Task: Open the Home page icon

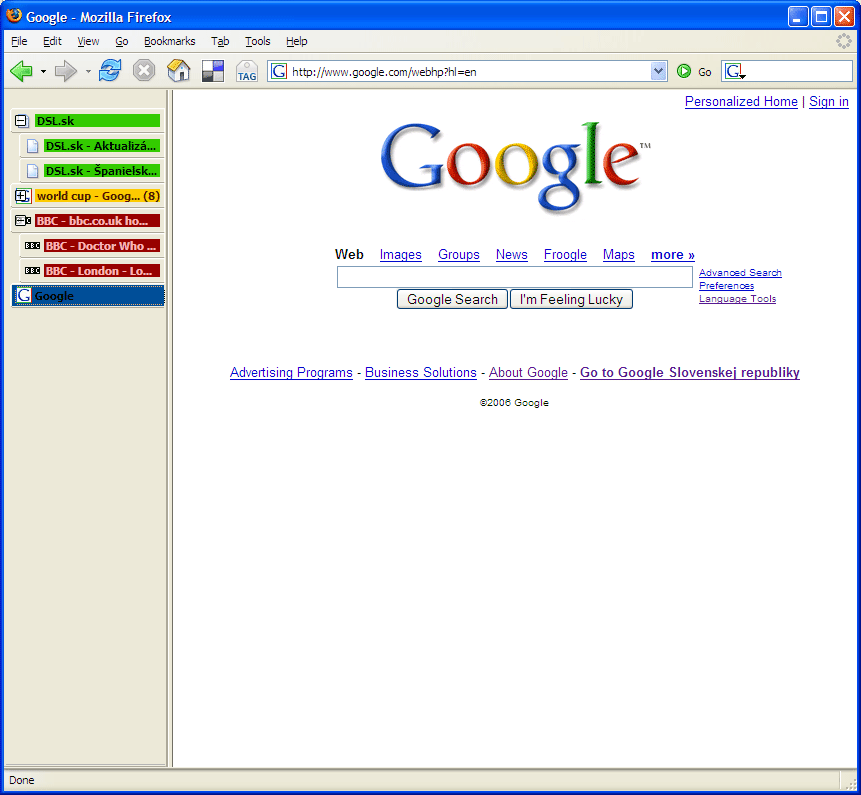Action: point(178,71)
